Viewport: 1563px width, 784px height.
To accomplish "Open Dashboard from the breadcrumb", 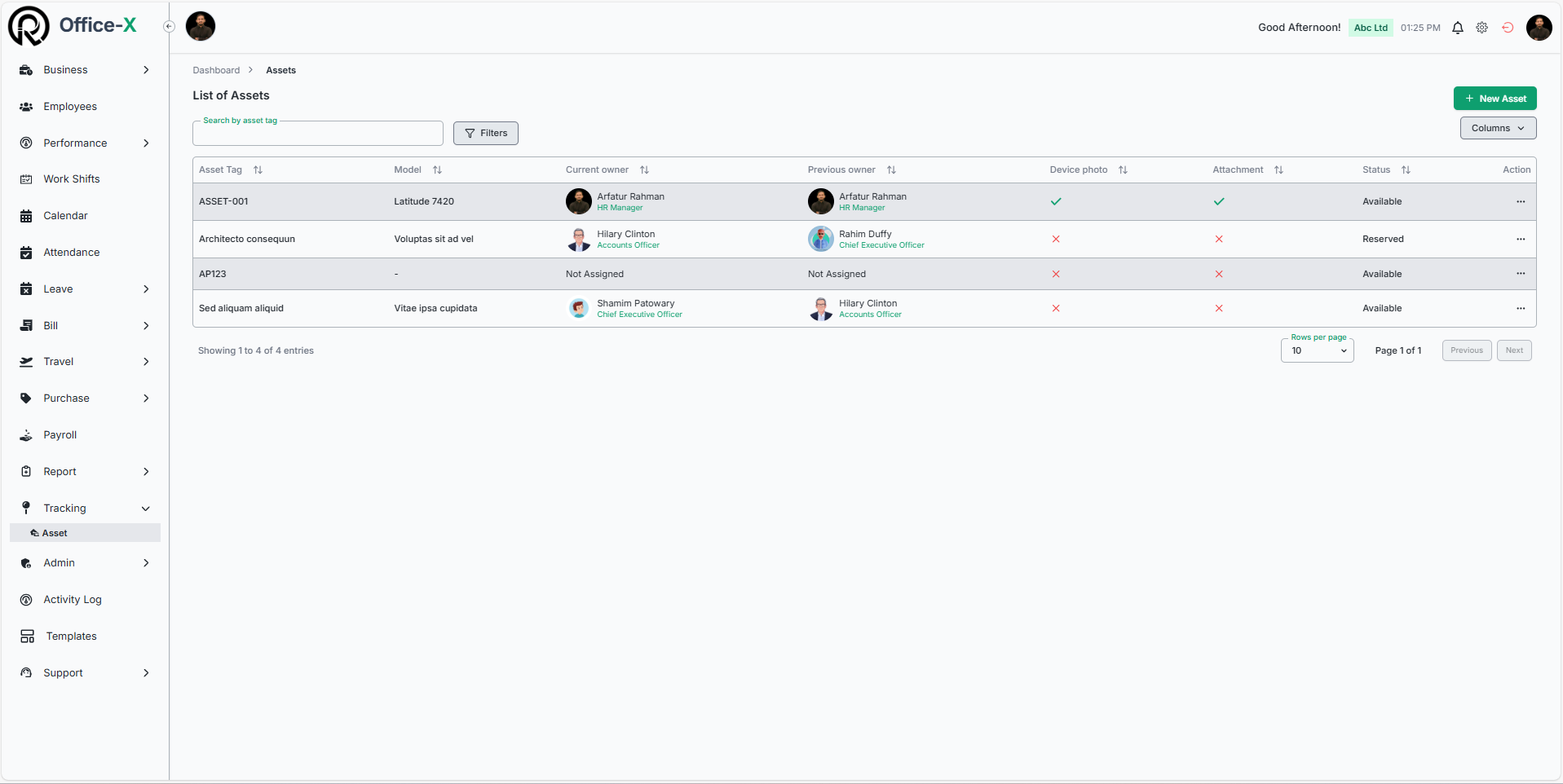I will pyautogui.click(x=216, y=69).
